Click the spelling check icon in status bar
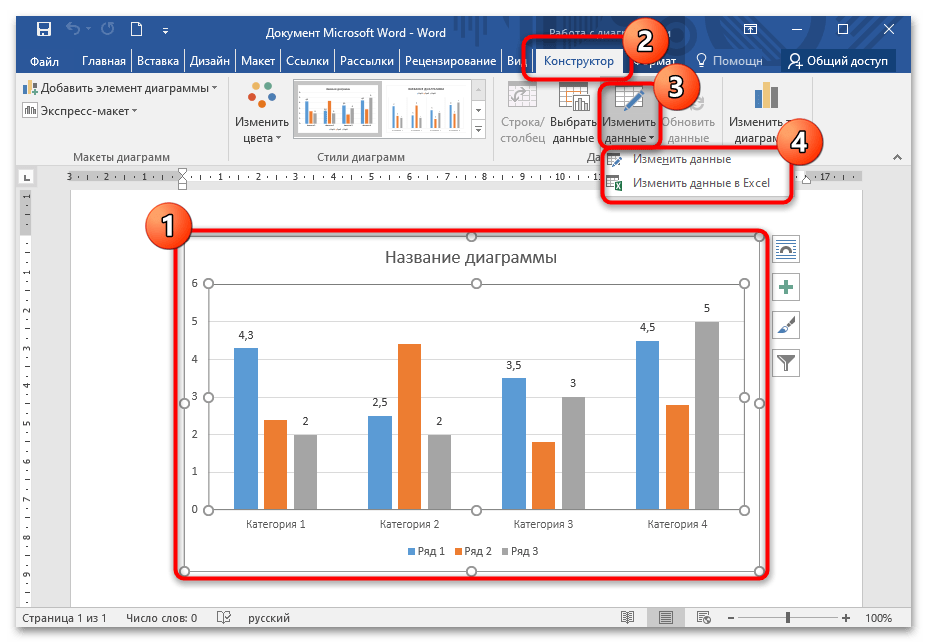The width and height of the screenshot is (927, 643). (223, 618)
